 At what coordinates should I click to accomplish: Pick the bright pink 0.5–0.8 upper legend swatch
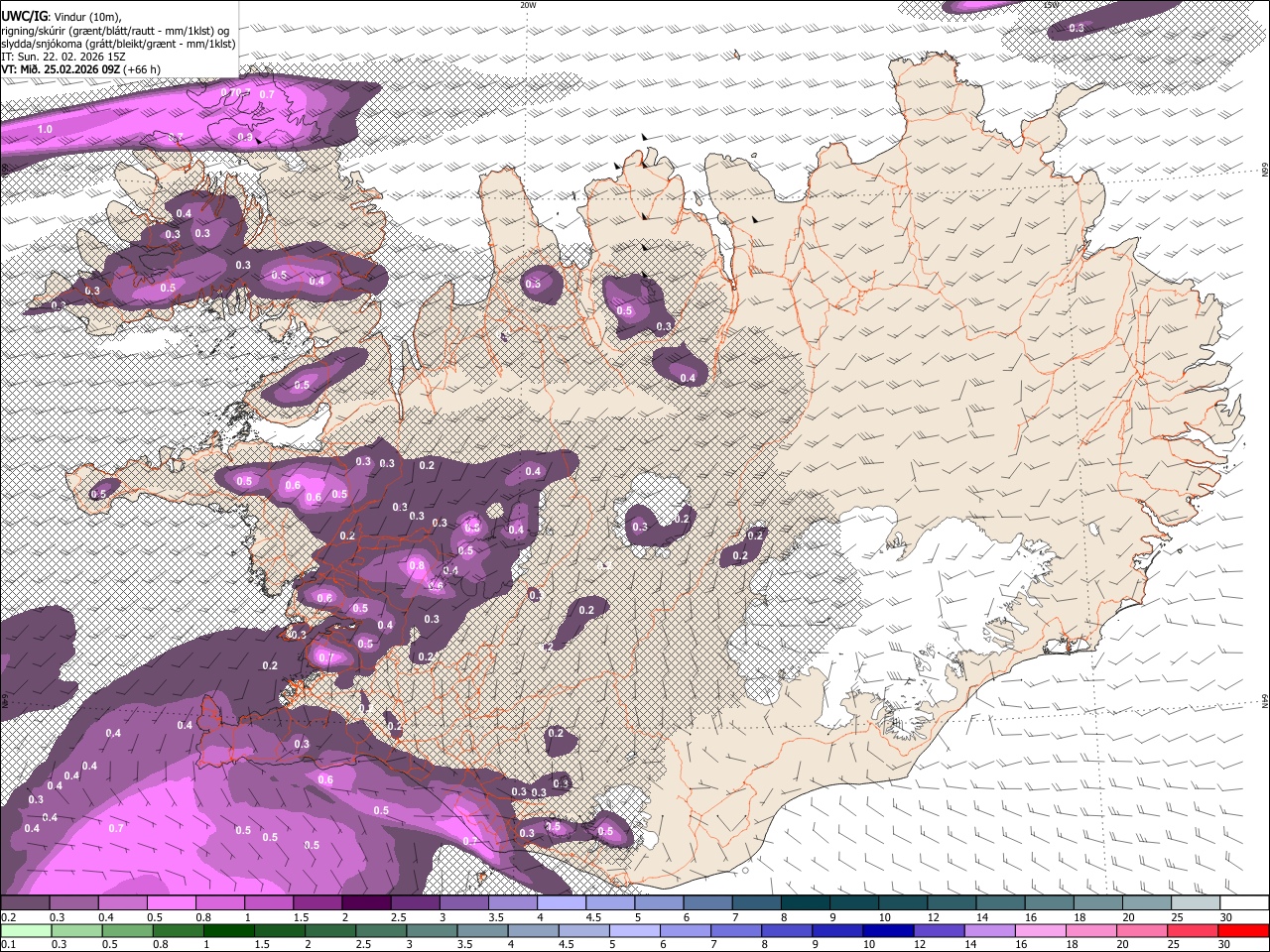coord(171,902)
